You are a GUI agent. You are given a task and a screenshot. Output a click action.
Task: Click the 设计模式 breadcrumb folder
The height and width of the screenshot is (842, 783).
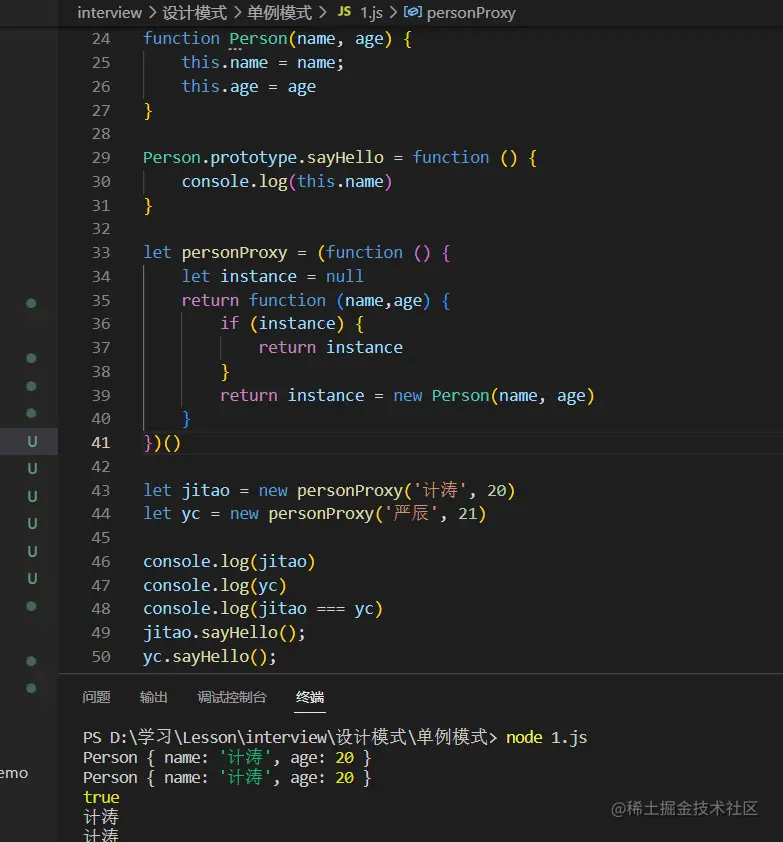194,12
